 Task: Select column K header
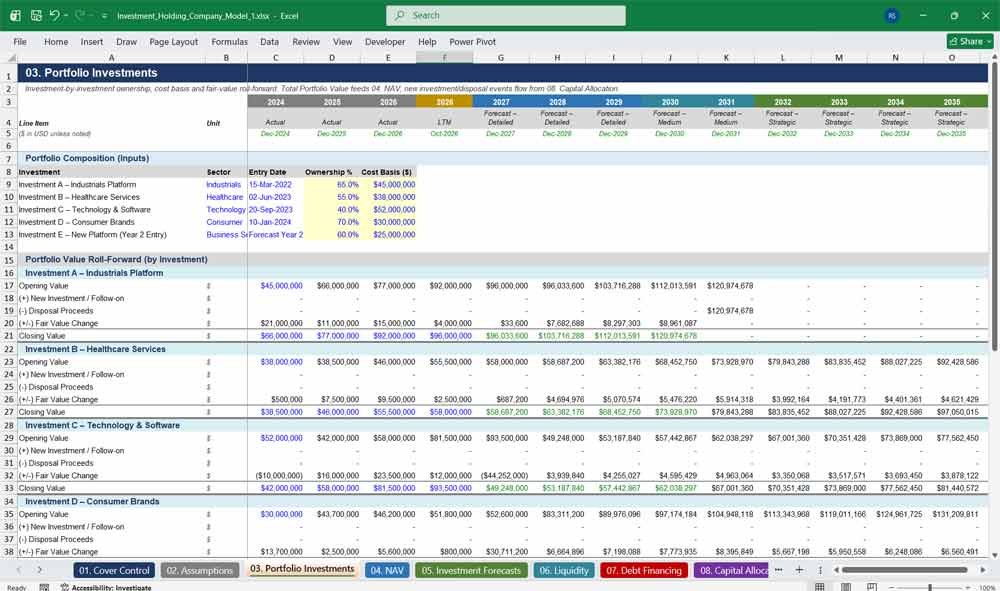pyautogui.click(x=726, y=58)
